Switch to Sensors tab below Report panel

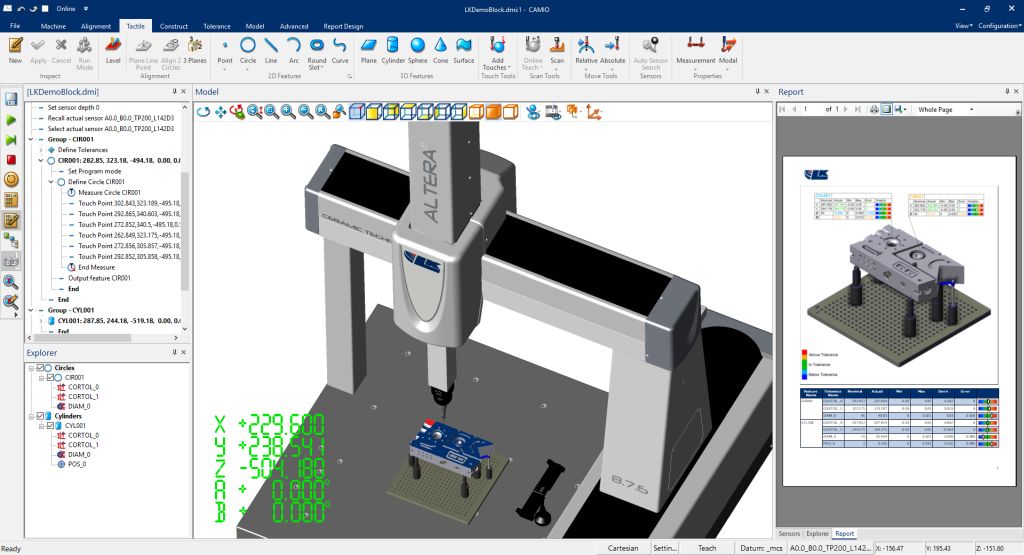point(789,533)
